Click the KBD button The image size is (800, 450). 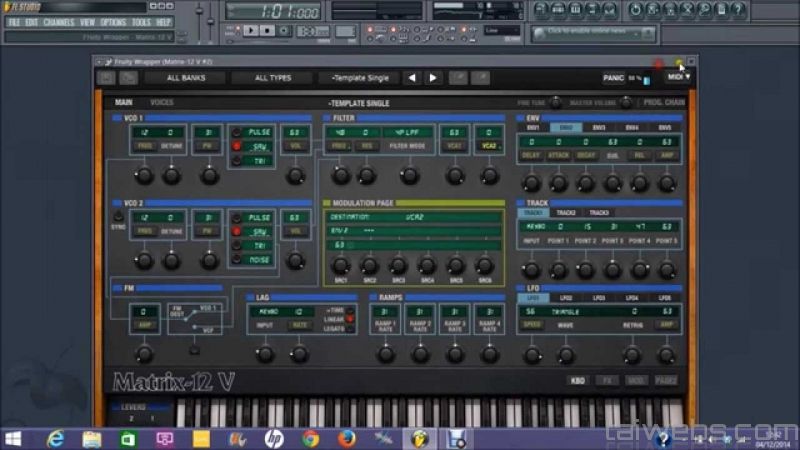(x=578, y=381)
